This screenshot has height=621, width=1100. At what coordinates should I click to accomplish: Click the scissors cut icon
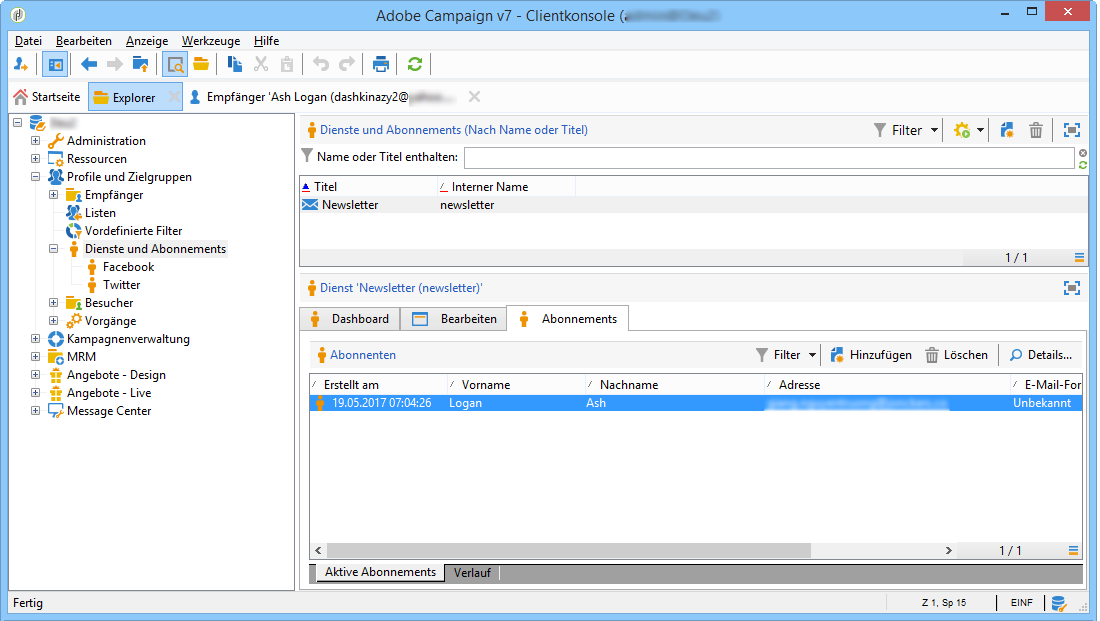click(261, 65)
